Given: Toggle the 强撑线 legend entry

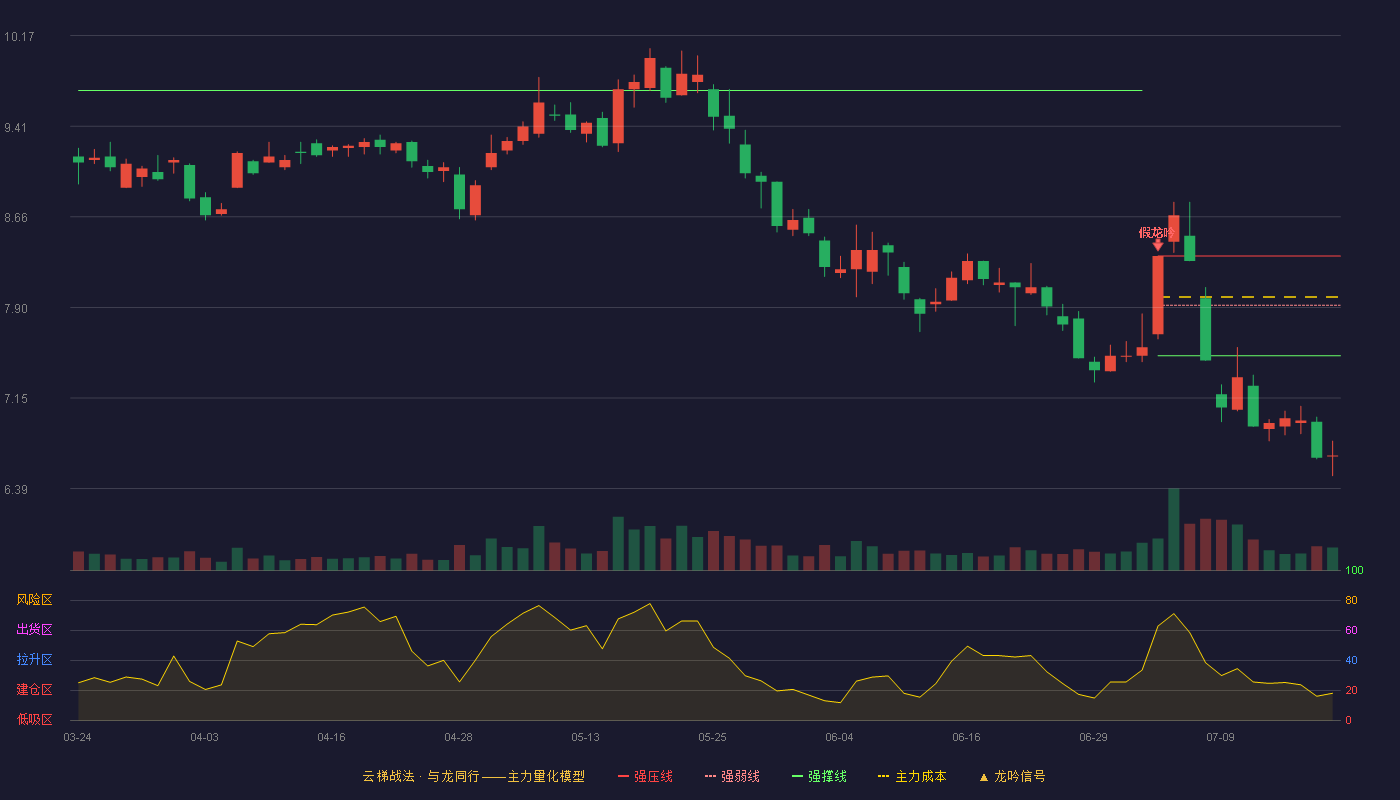Looking at the screenshot, I should [819, 776].
